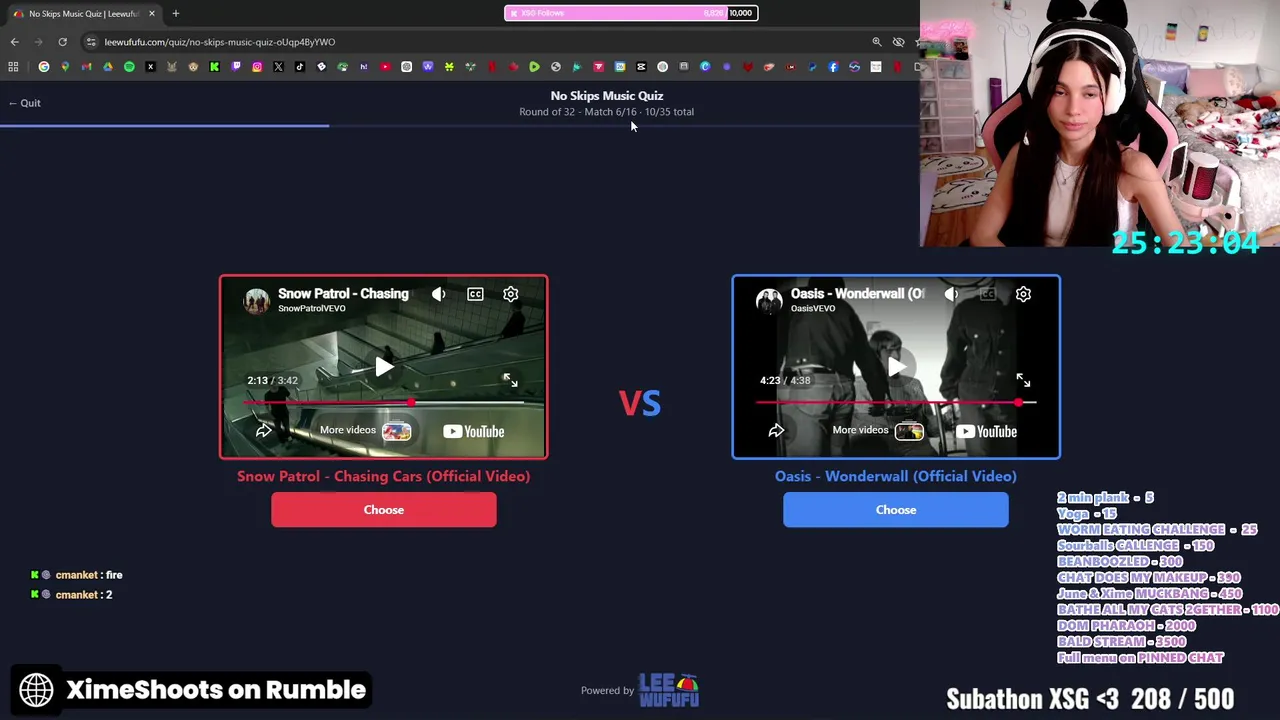The width and height of the screenshot is (1280, 720).
Task: Click the zoom magnifier in address bar
Action: [877, 42]
